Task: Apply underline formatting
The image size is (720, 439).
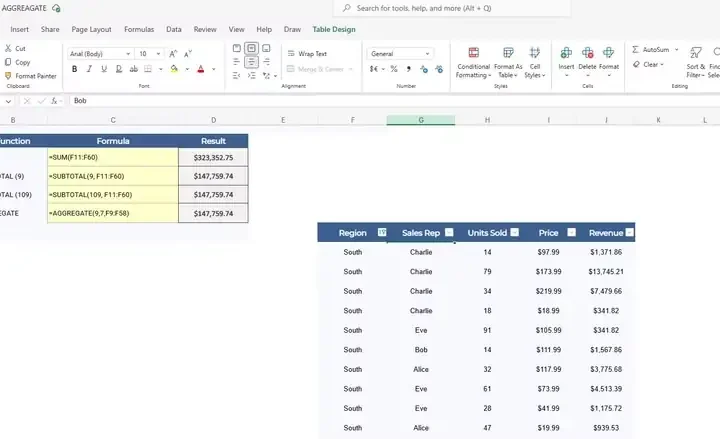Action: pos(104,69)
